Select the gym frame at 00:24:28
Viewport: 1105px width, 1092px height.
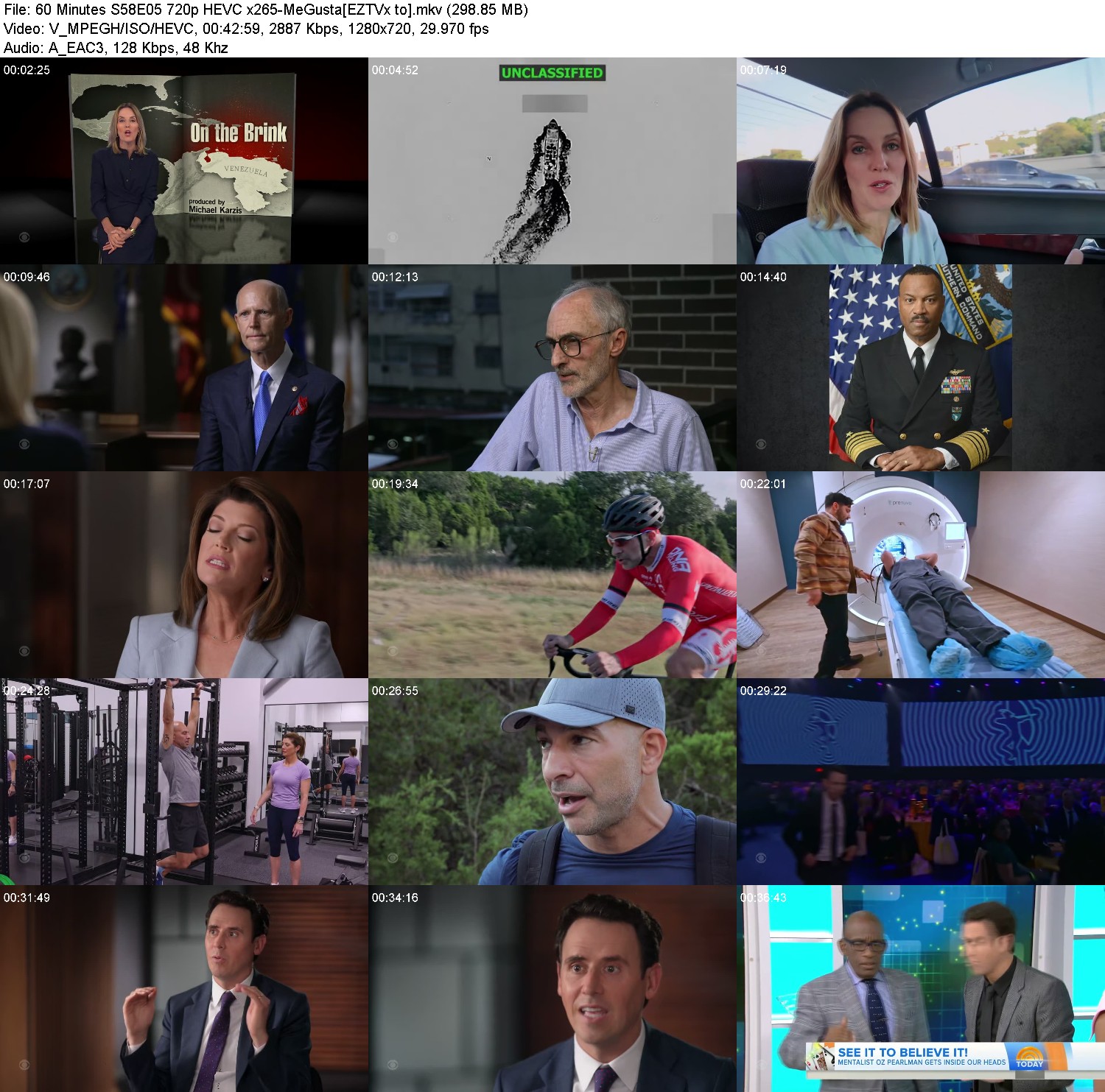pyautogui.click(x=184, y=781)
